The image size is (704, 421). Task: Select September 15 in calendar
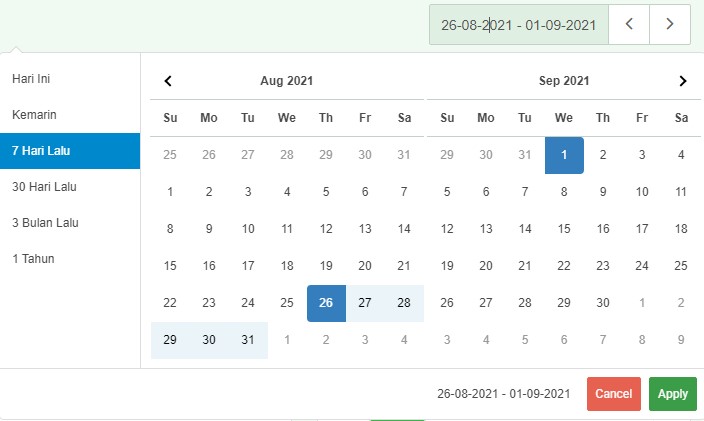pyautogui.click(x=564, y=229)
